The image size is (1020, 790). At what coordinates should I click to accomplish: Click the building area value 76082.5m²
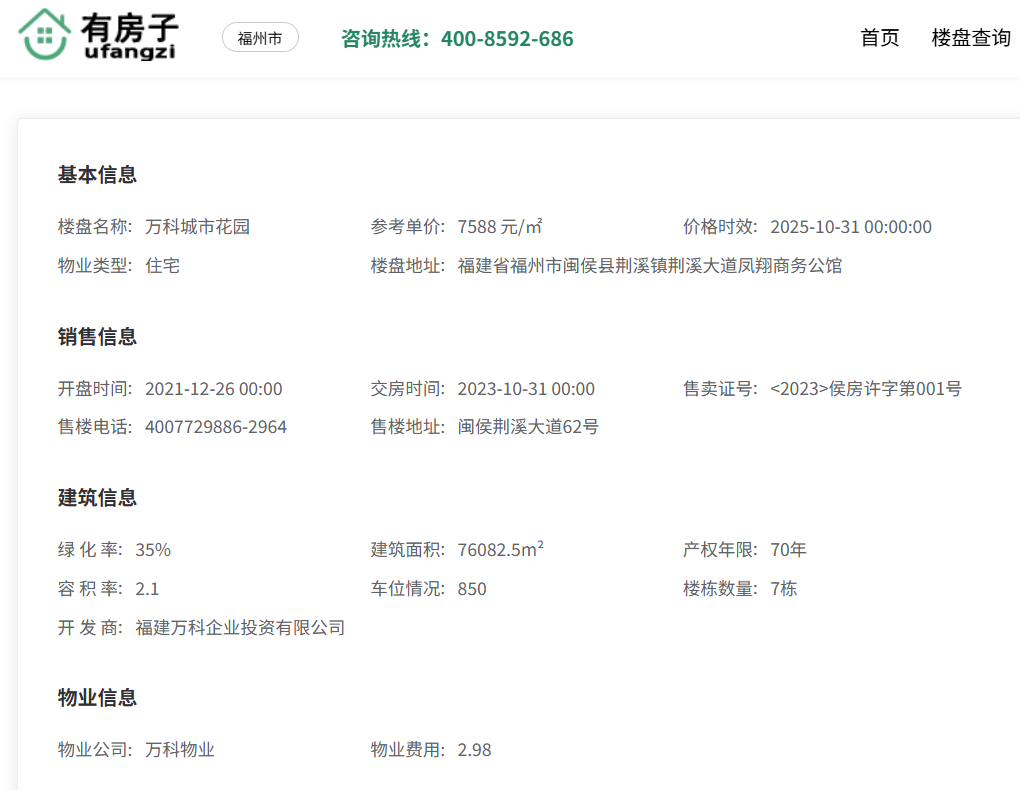(x=500, y=550)
